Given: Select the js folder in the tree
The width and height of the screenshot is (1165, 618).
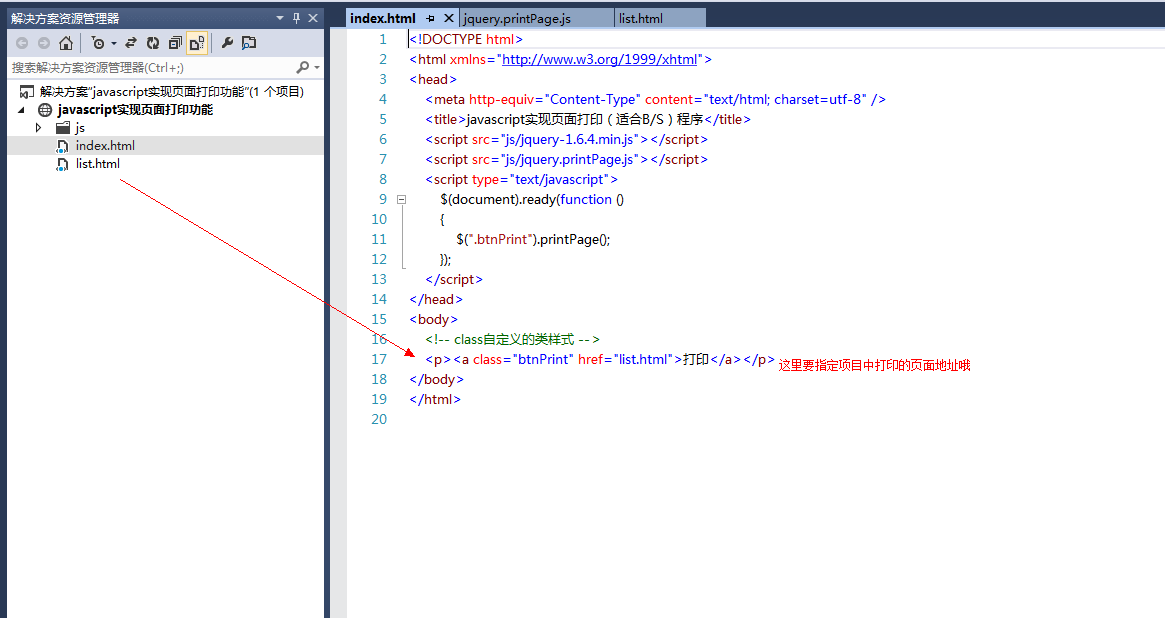Looking at the screenshot, I should tap(80, 128).
